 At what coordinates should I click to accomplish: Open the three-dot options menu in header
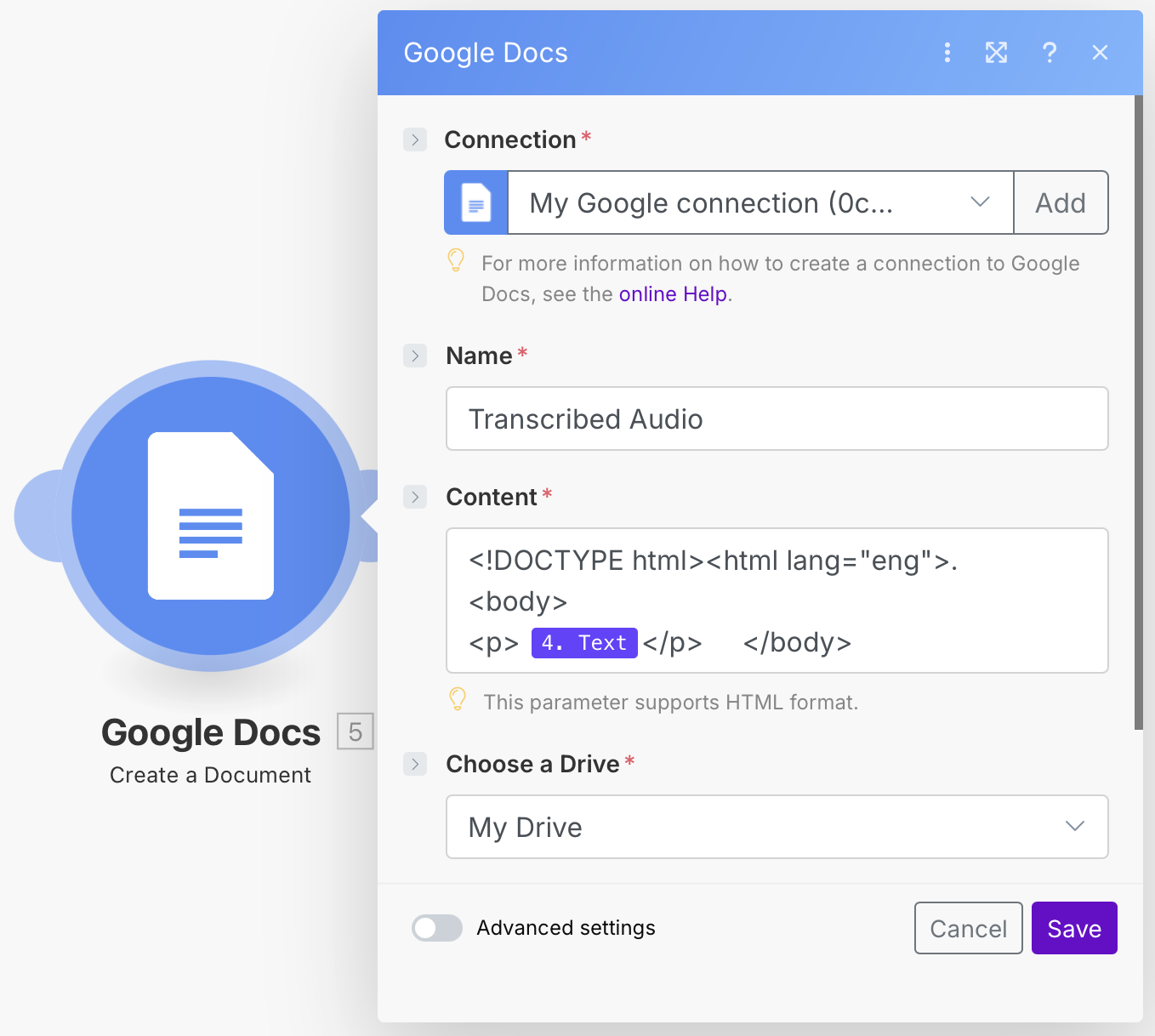(947, 53)
